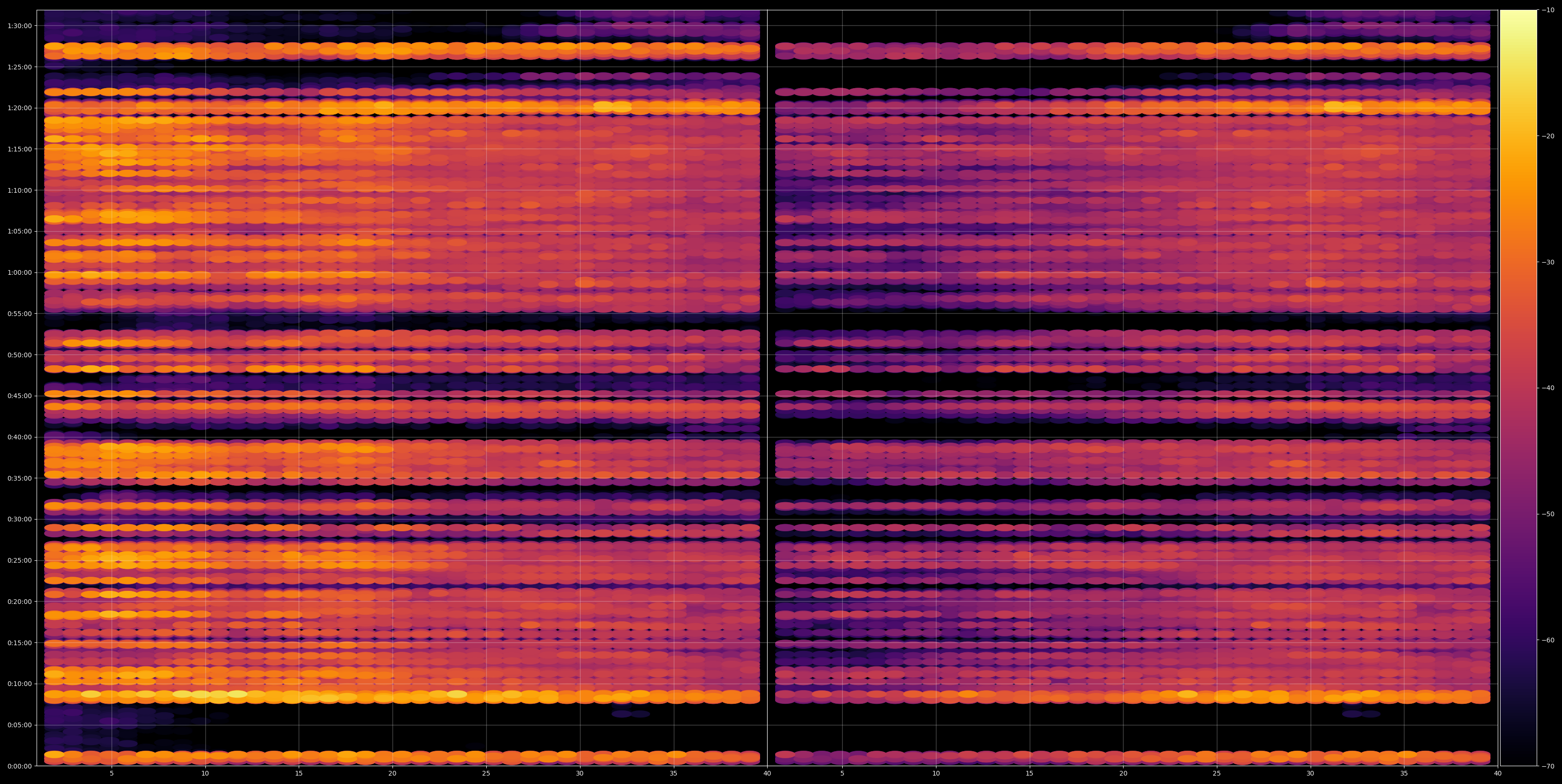The width and height of the screenshot is (1562, 784).
Task: Click the 0:55:00 time axis label
Action: [20, 314]
